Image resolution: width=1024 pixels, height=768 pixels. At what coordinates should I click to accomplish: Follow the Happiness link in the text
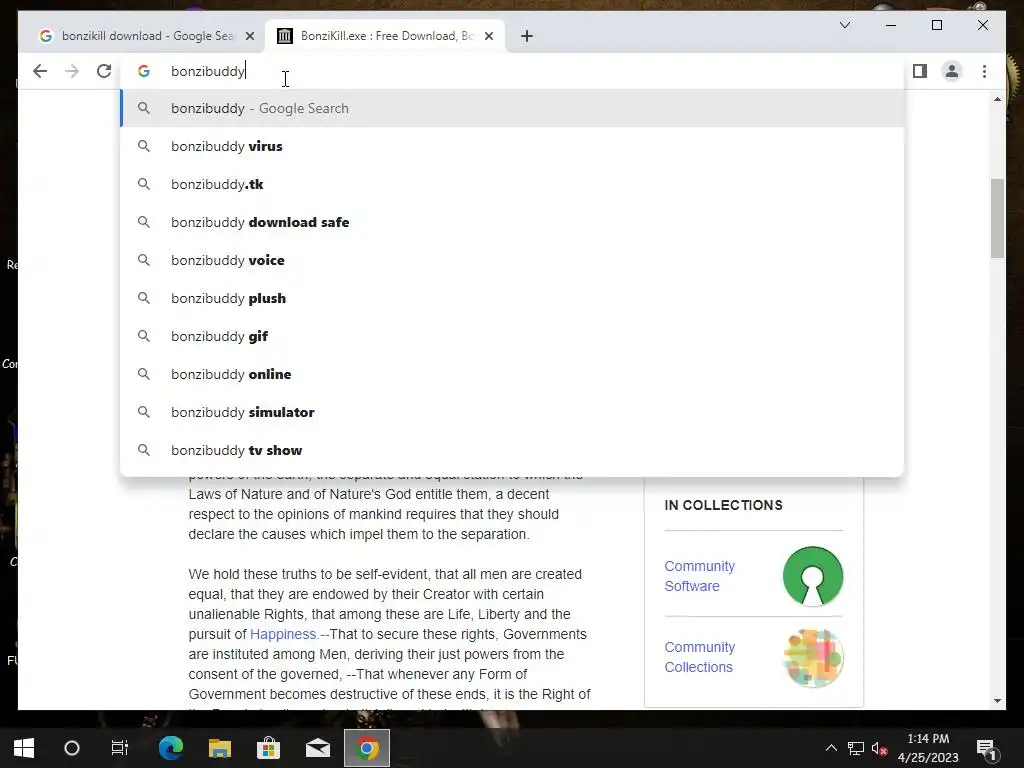tap(283, 634)
